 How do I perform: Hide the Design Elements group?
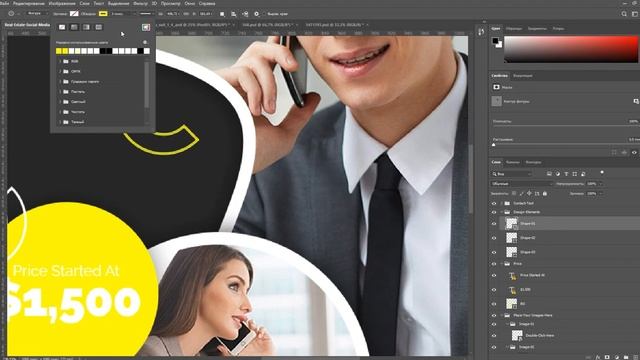tap(494, 212)
